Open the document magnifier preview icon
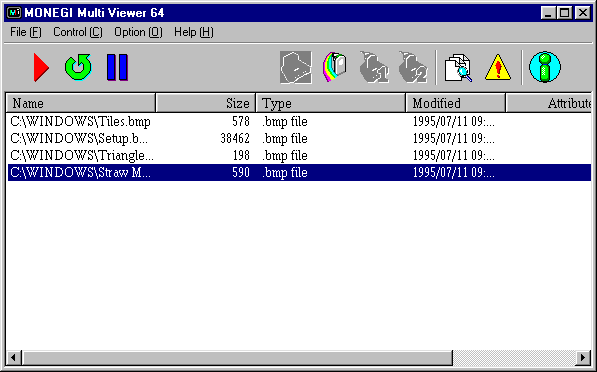The height and width of the screenshot is (372, 597). coord(458,68)
